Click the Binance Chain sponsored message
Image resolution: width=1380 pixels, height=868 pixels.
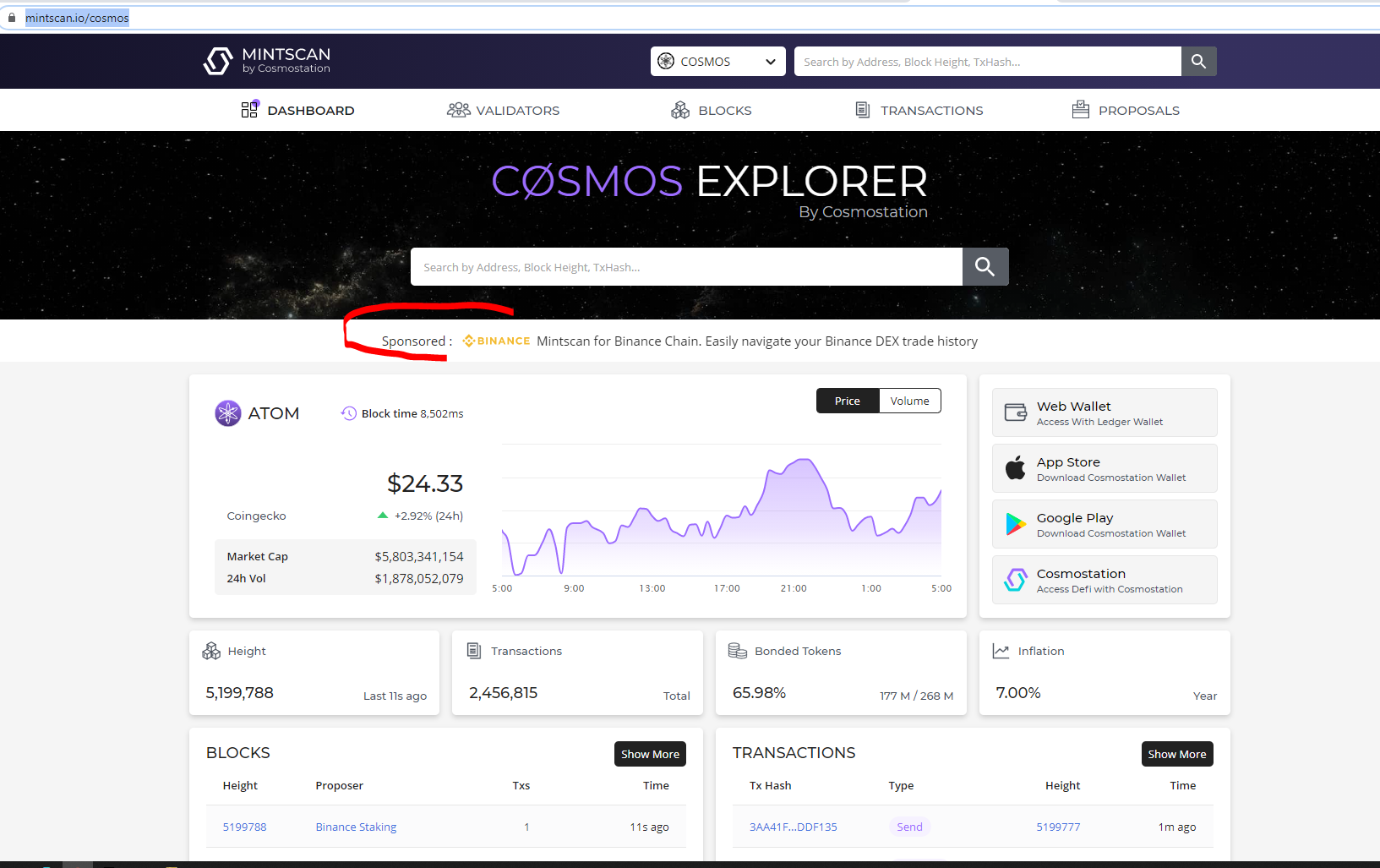pos(757,341)
